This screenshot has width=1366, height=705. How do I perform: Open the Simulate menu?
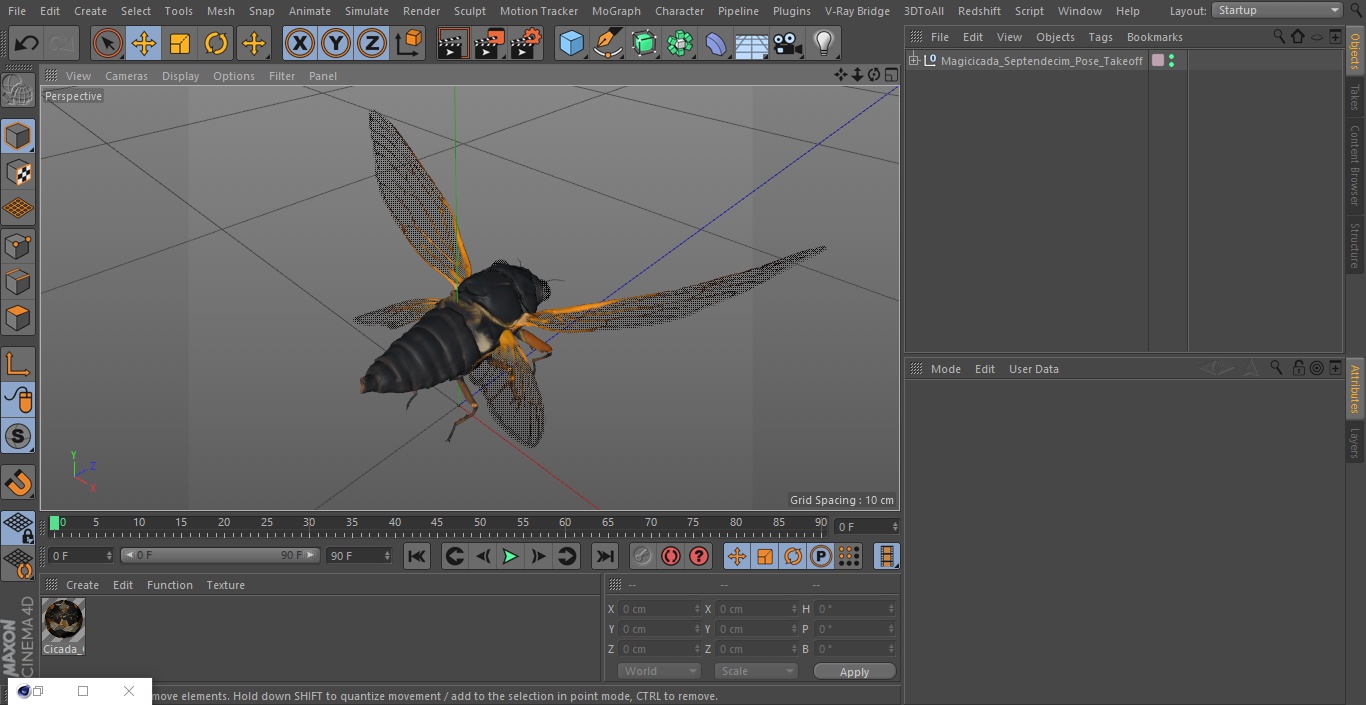coord(367,10)
